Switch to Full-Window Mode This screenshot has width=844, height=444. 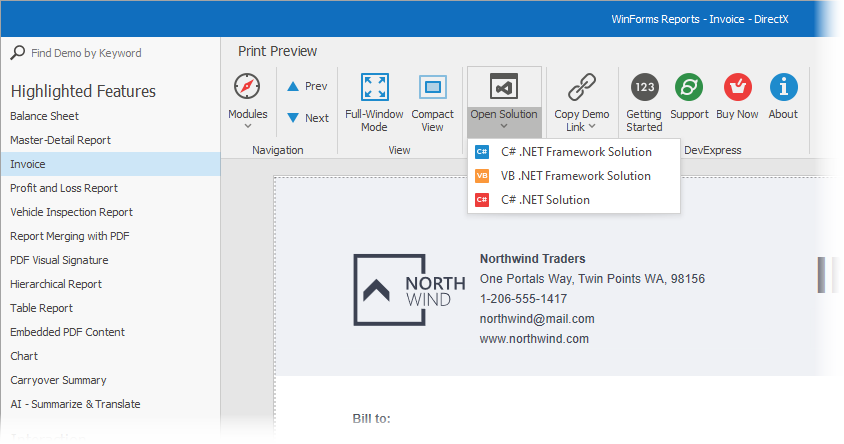click(374, 102)
